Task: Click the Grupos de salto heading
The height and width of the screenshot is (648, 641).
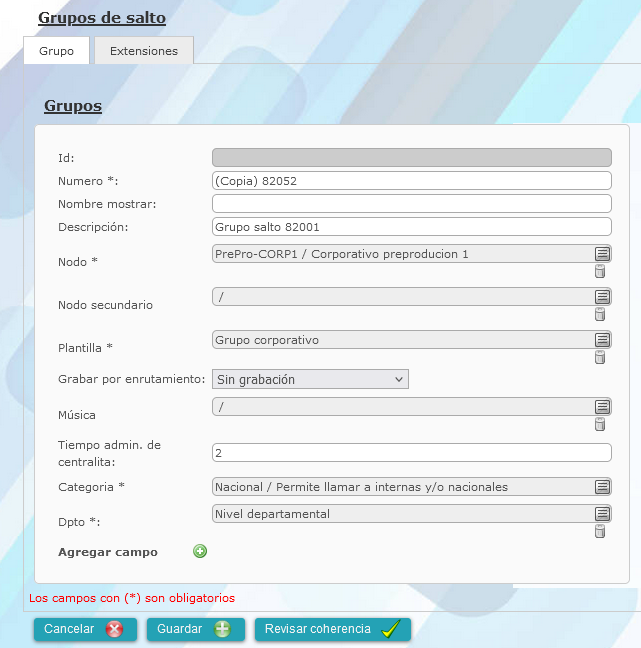Action: pos(102,18)
